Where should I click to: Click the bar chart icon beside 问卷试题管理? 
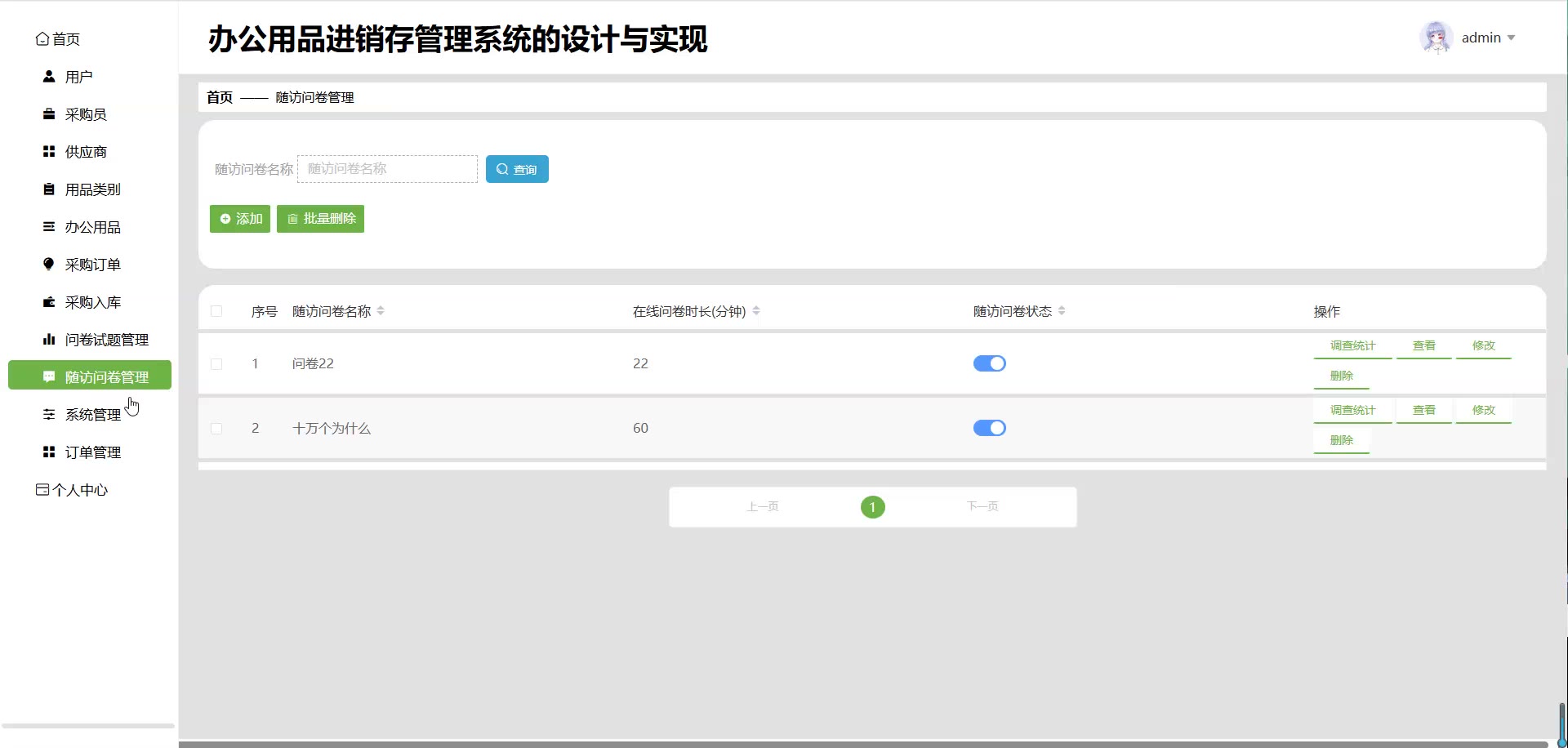pyautogui.click(x=49, y=340)
